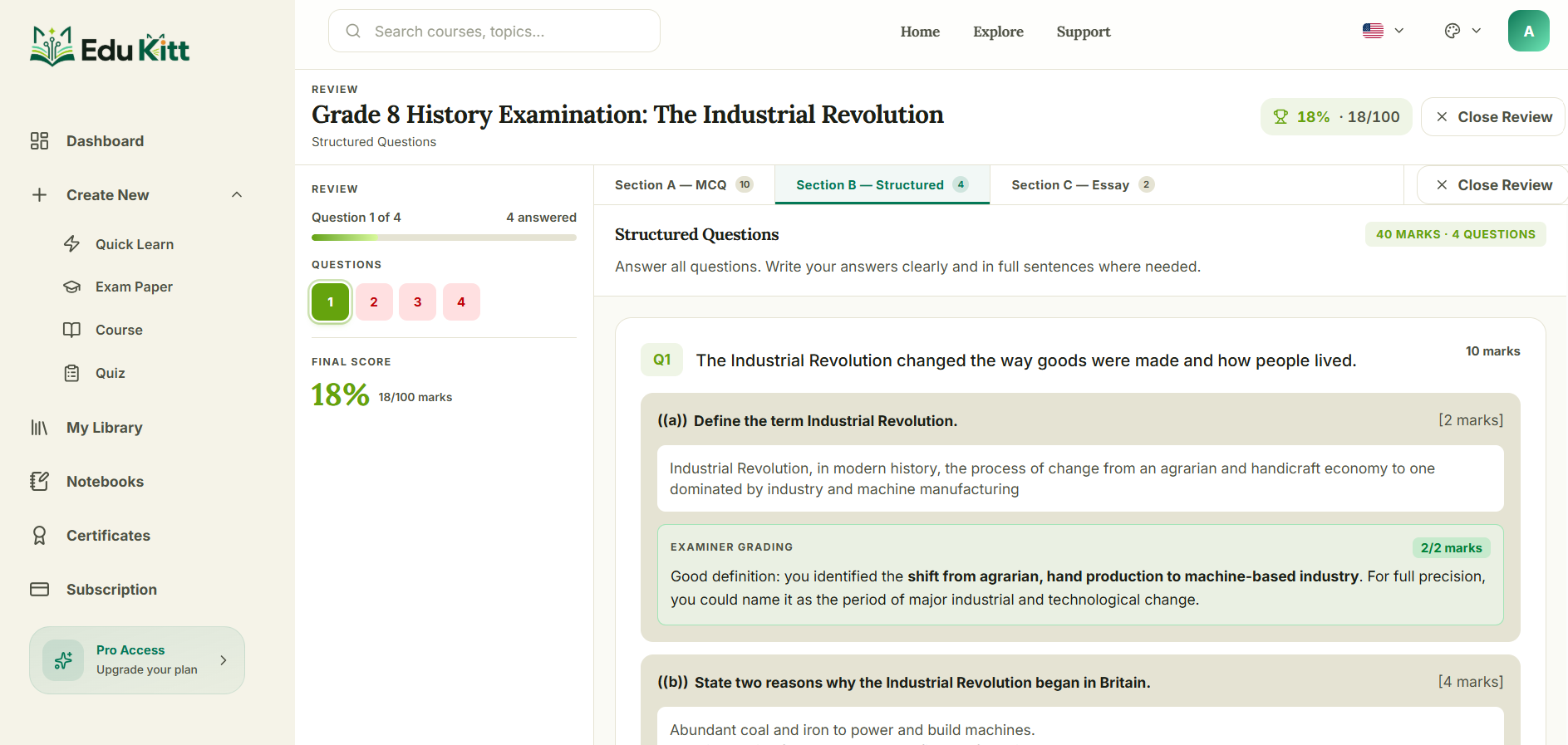Open the language dropdown arrow
1568x745 pixels.
click(1399, 31)
